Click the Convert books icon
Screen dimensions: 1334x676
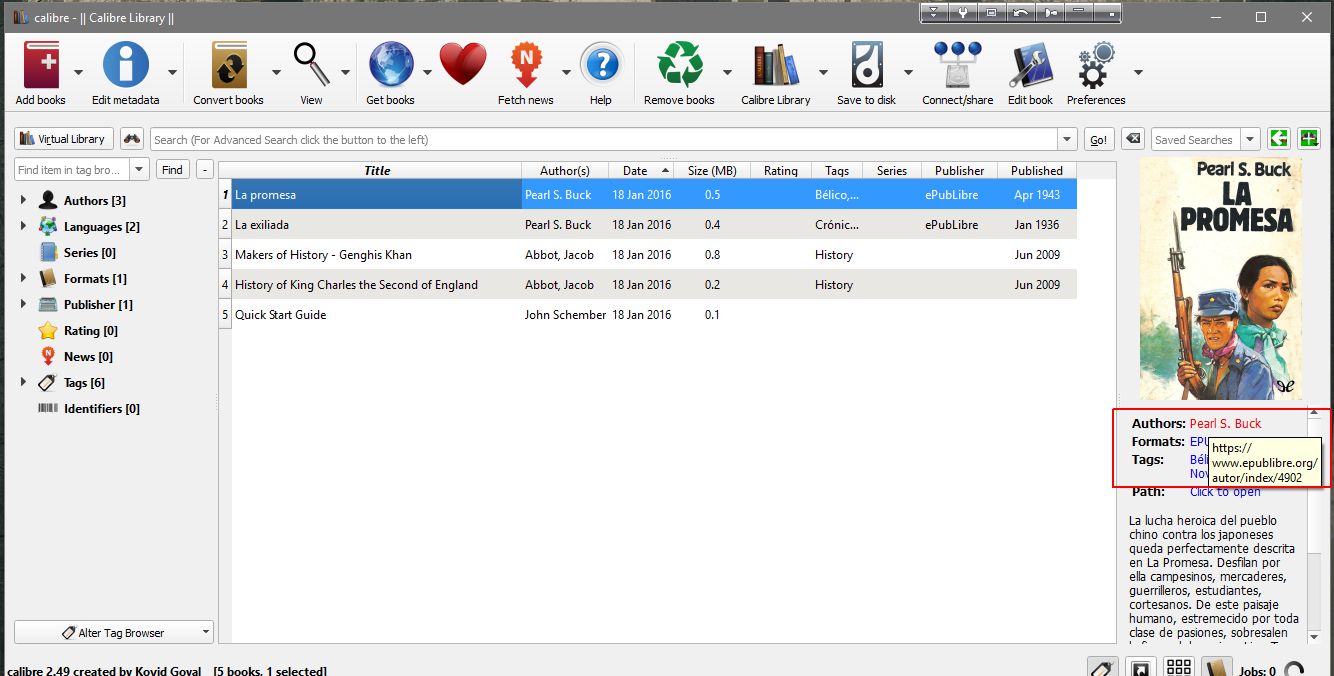pyautogui.click(x=229, y=66)
